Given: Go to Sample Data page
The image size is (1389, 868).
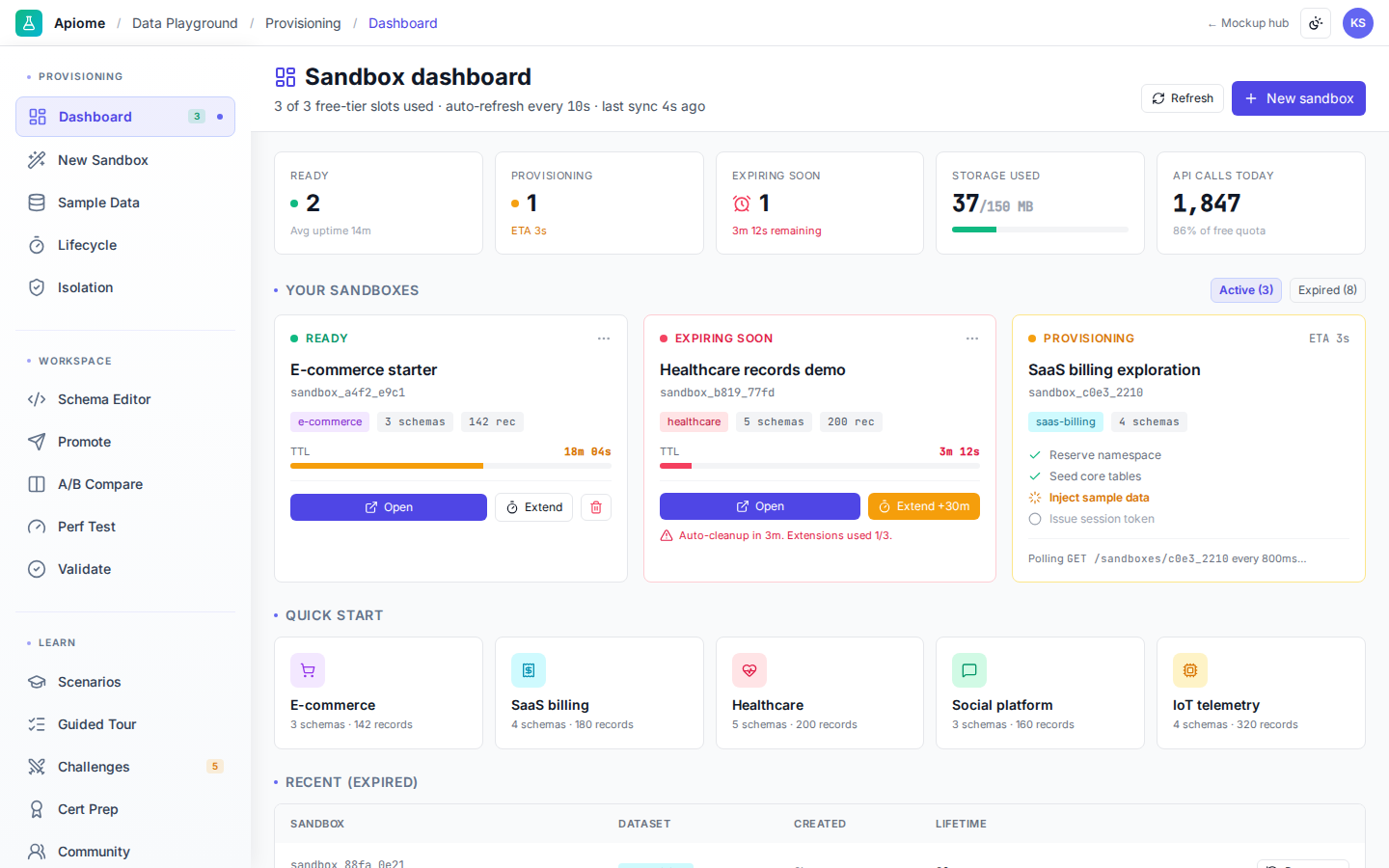Looking at the screenshot, I should pos(125,203).
